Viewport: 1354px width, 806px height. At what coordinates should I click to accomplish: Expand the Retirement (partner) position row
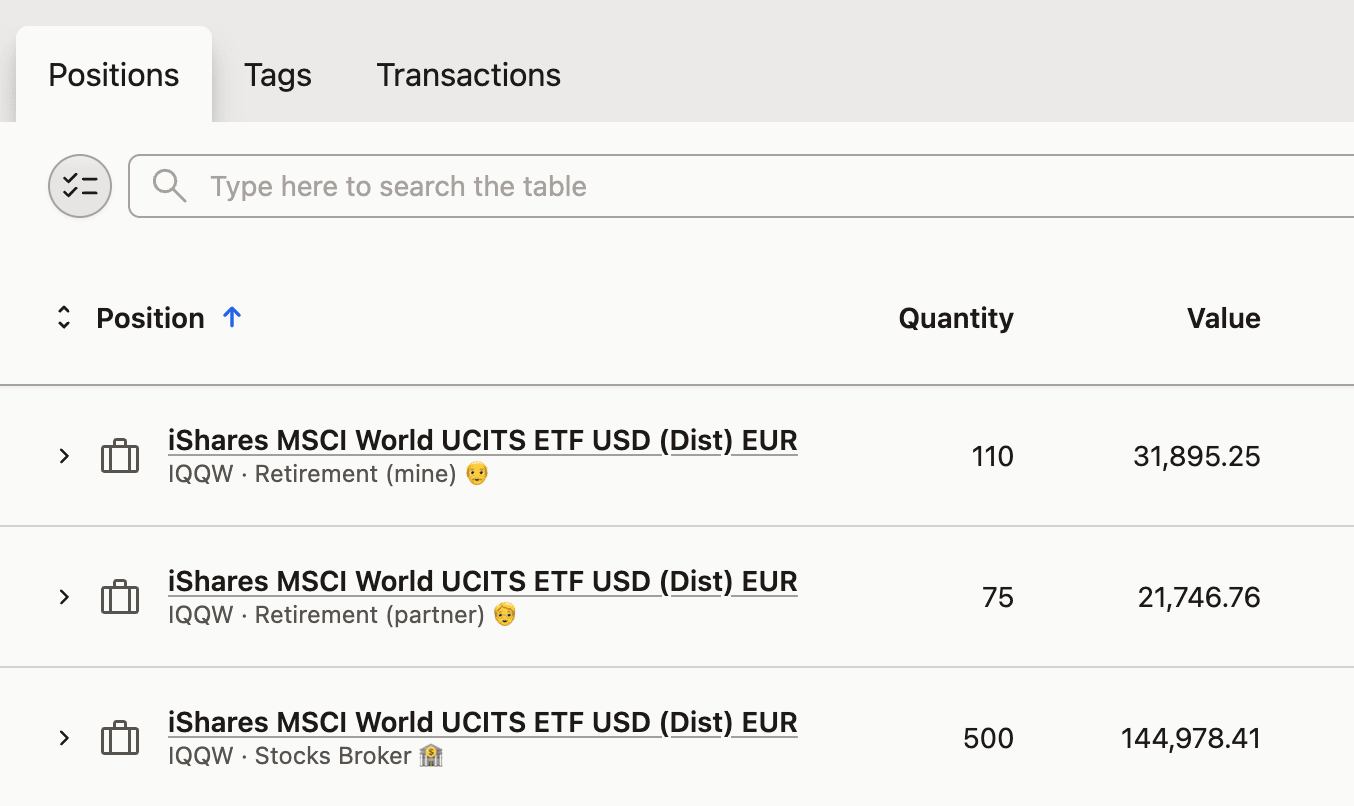[x=64, y=598]
